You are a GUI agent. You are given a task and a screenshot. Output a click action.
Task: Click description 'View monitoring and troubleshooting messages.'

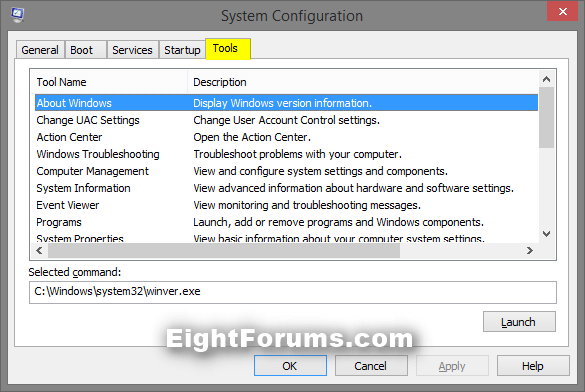tap(307, 205)
